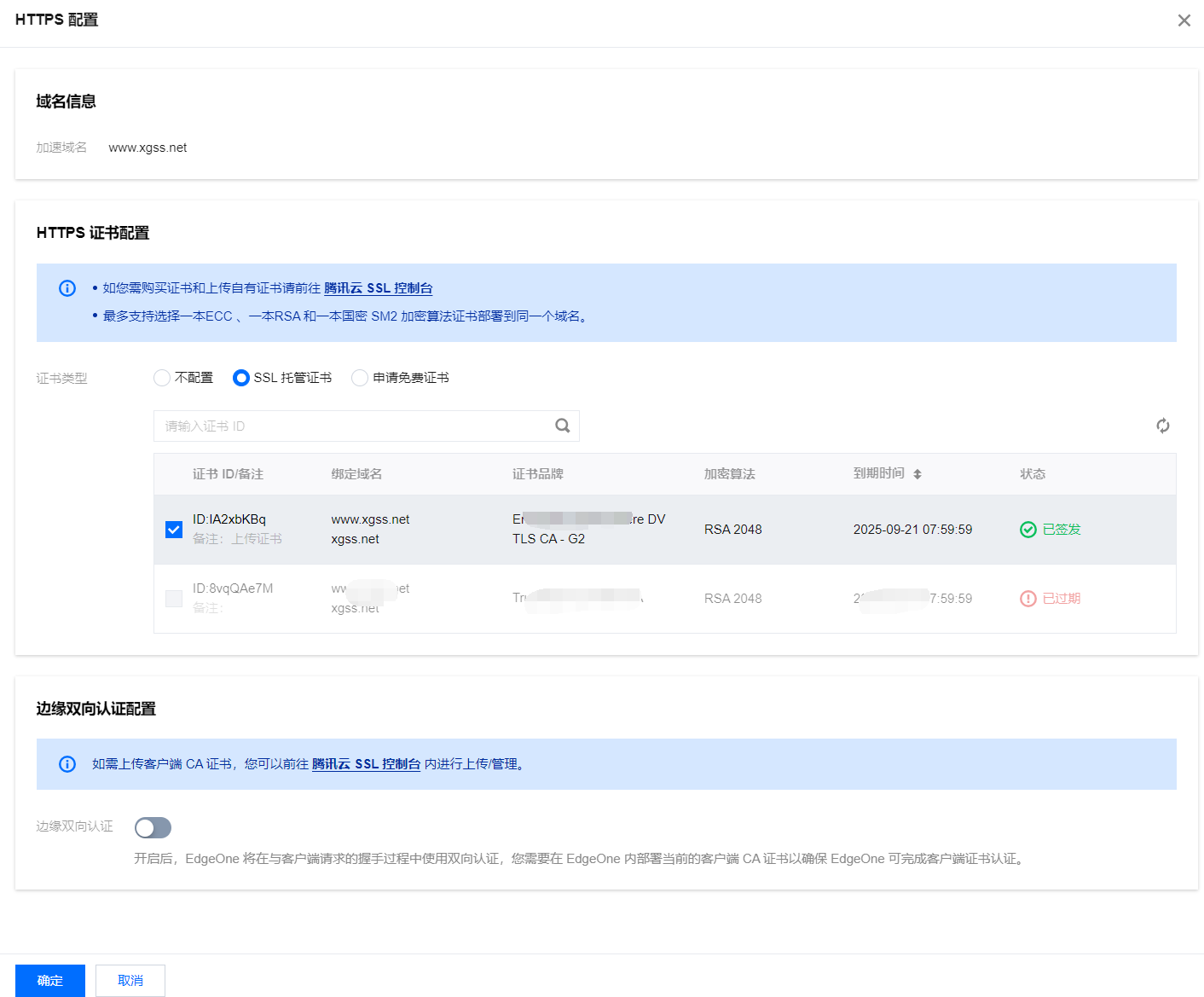Click RSA 2048 in the issued certificate row
The height and width of the screenshot is (997, 1204).
(733, 530)
